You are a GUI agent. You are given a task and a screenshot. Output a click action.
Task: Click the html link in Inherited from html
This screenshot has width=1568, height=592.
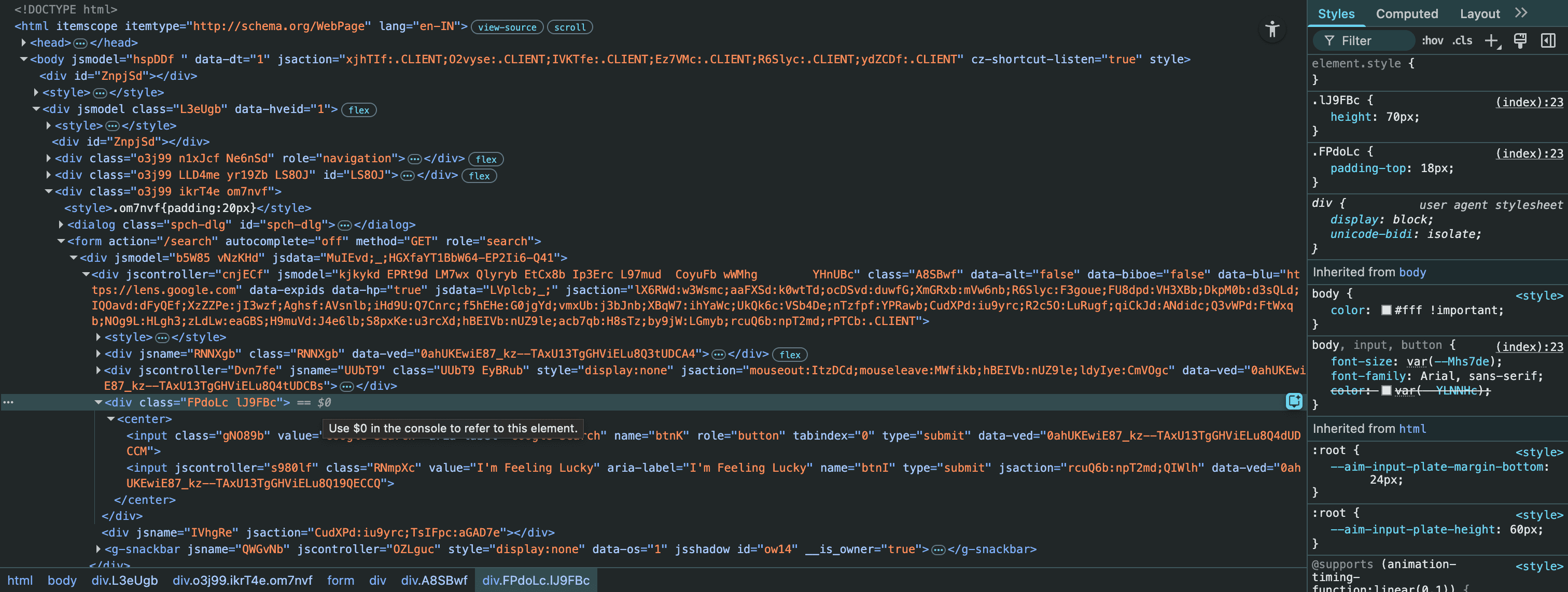click(1412, 428)
